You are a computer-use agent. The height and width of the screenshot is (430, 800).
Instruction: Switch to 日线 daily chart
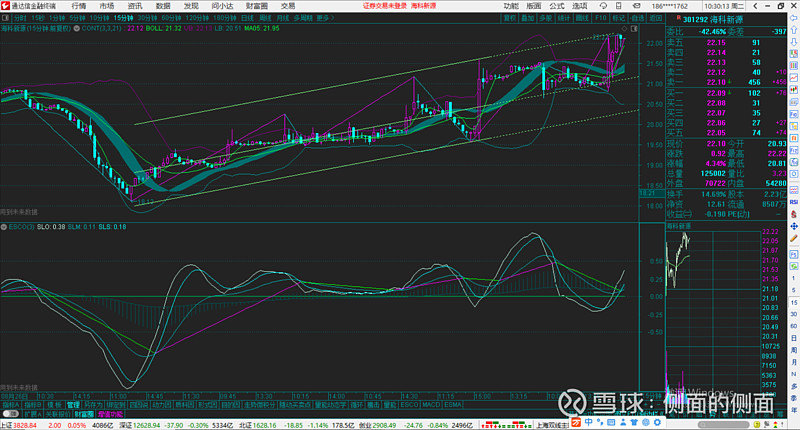247,18
